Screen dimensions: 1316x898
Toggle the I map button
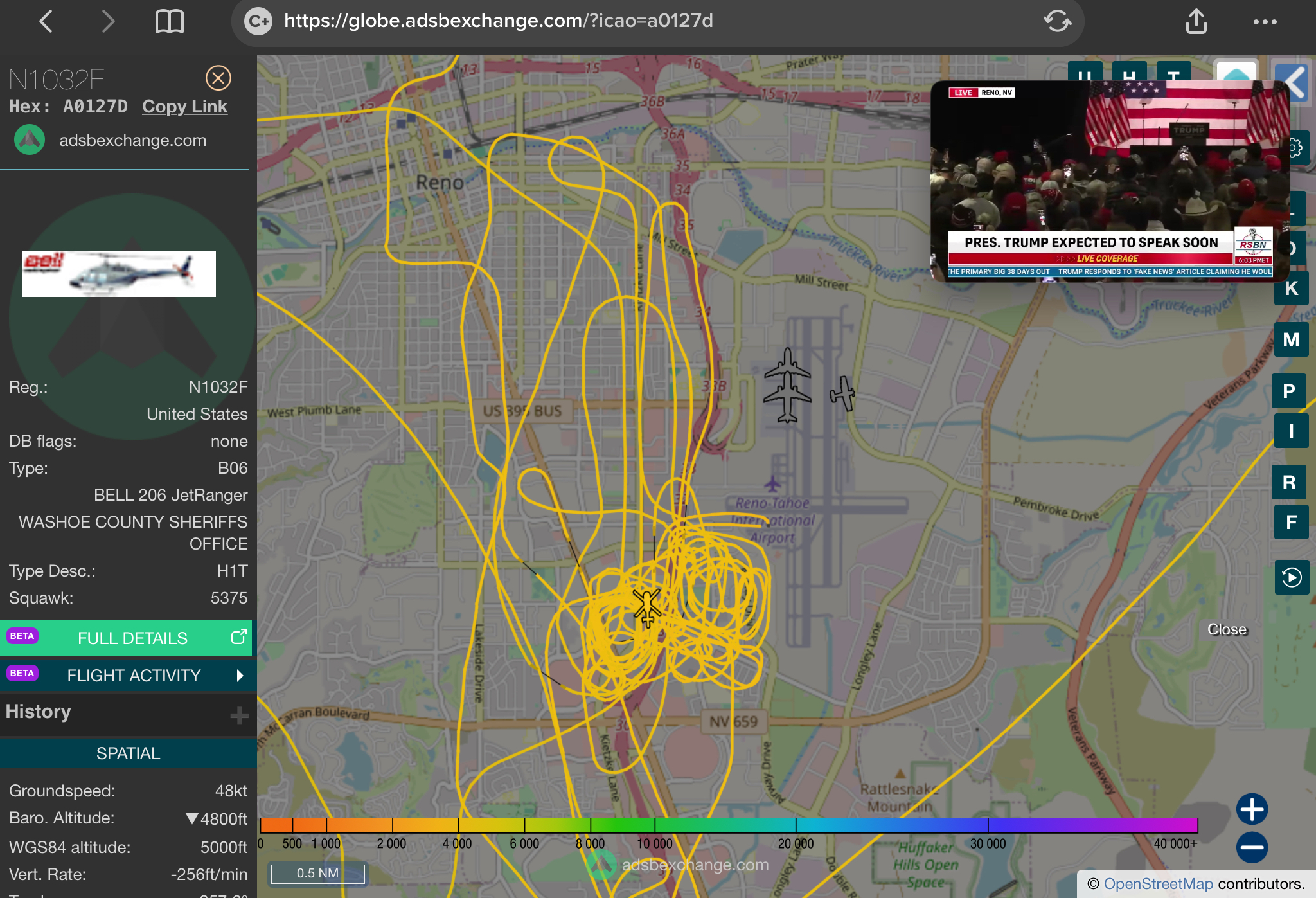pos(1292,431)
